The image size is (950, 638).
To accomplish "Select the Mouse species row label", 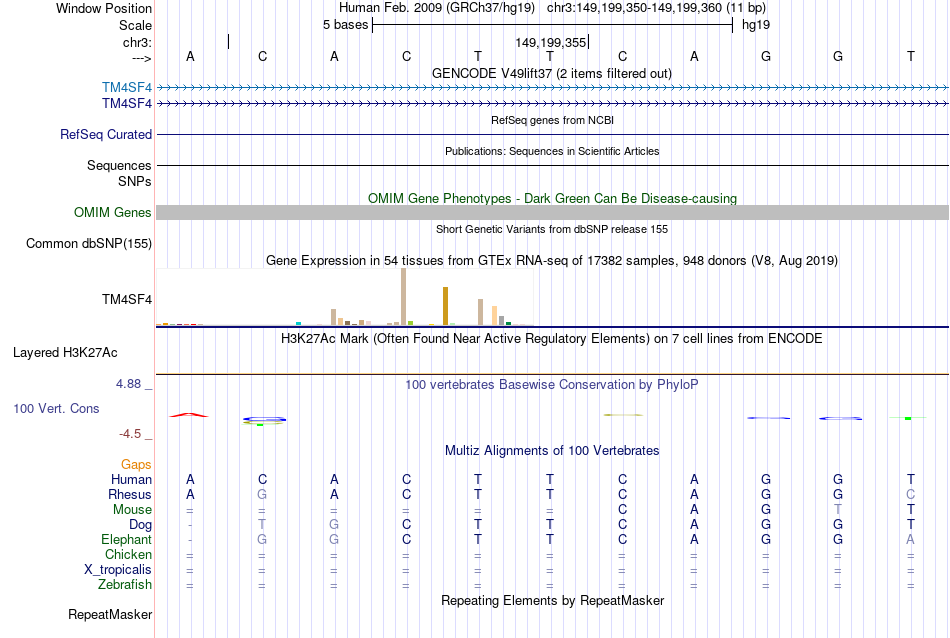I will coord(132,510).
